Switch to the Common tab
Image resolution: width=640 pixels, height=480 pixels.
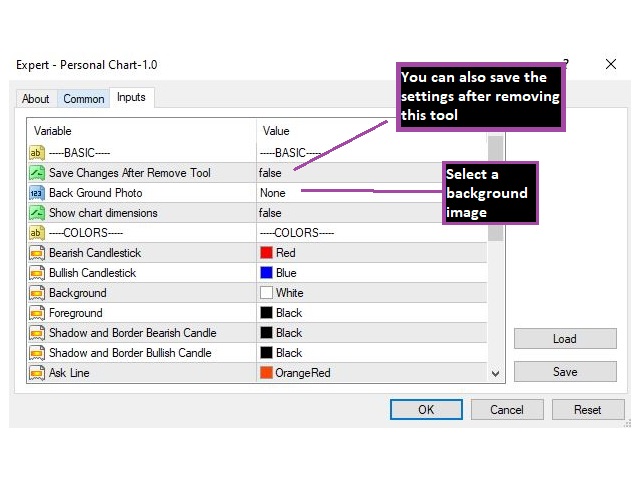(x=84, y=99)
